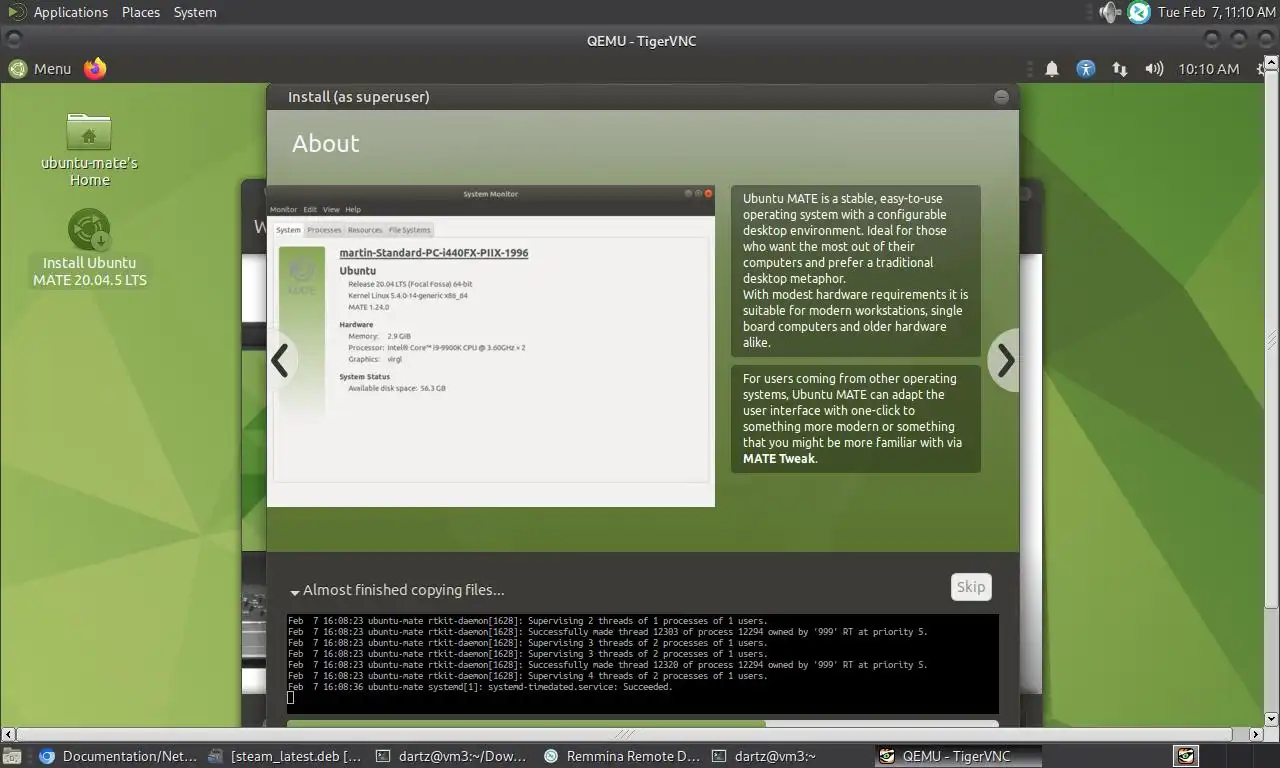Open the ubuntu-mate's Home folder icon
Viewport: 1280px width, 768px height.
click(89, 149)
